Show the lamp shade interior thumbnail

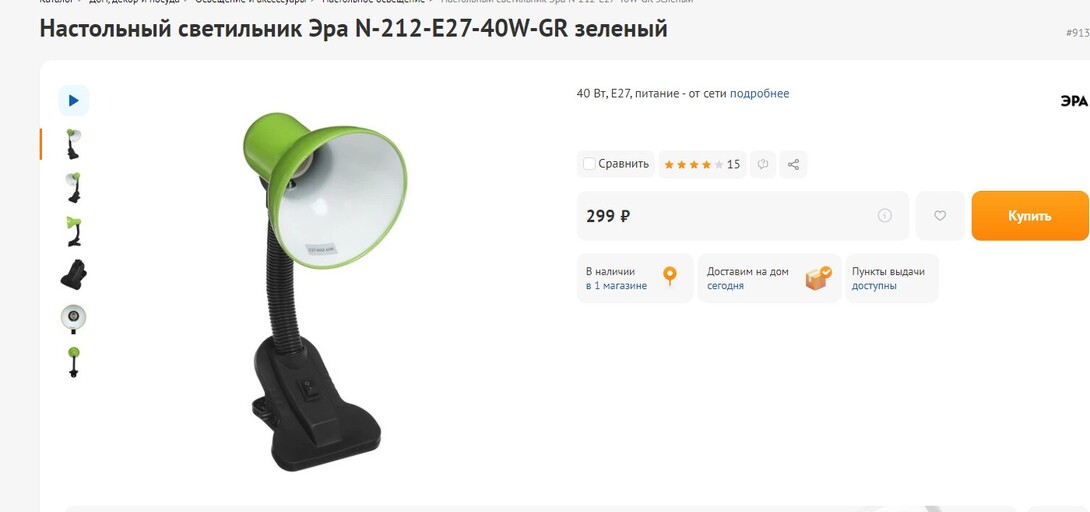(x=74, y=318)
